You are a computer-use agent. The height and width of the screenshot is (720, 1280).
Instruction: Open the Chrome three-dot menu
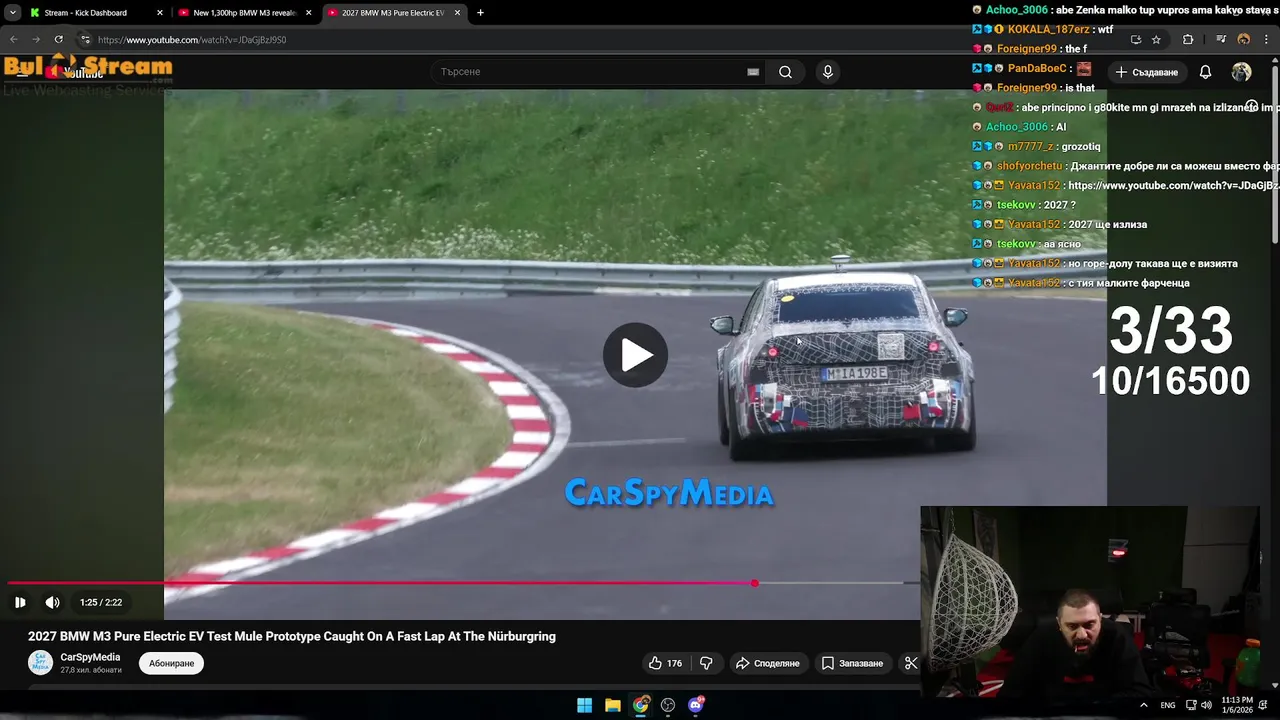coord(1266,40)
